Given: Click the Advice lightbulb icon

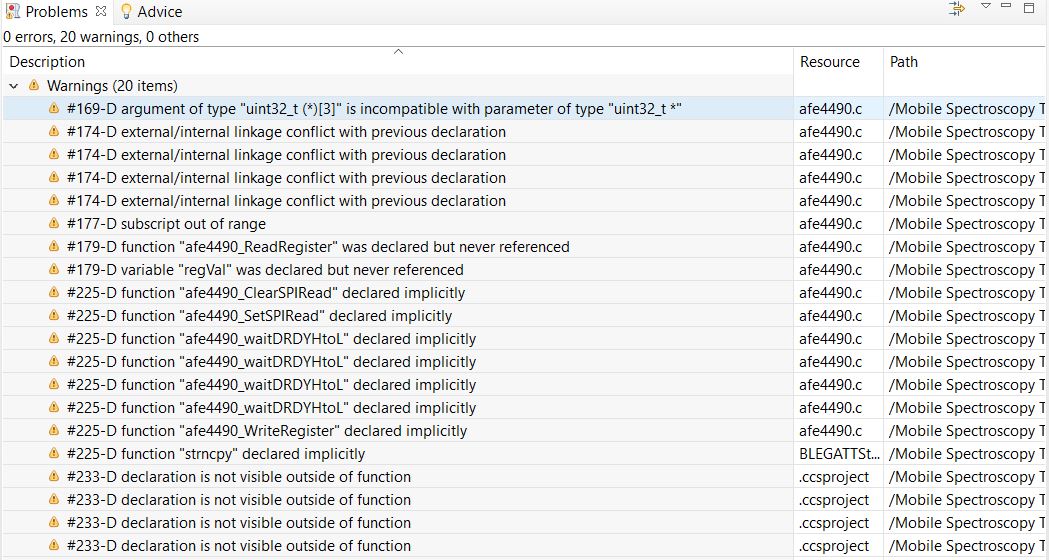Looking at the screenshot, I should (126, 12).
